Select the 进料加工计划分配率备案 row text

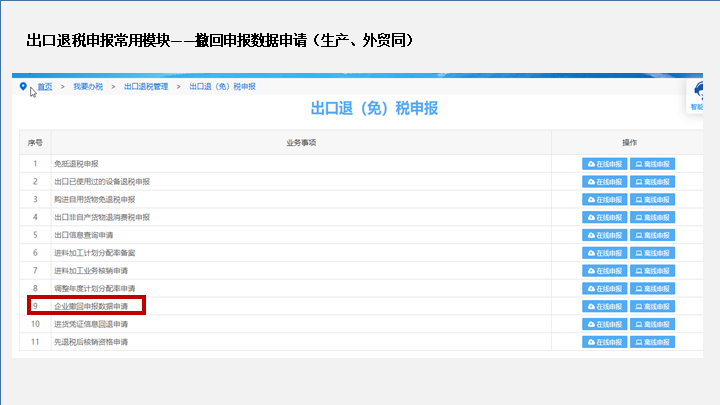coord(95,253)
